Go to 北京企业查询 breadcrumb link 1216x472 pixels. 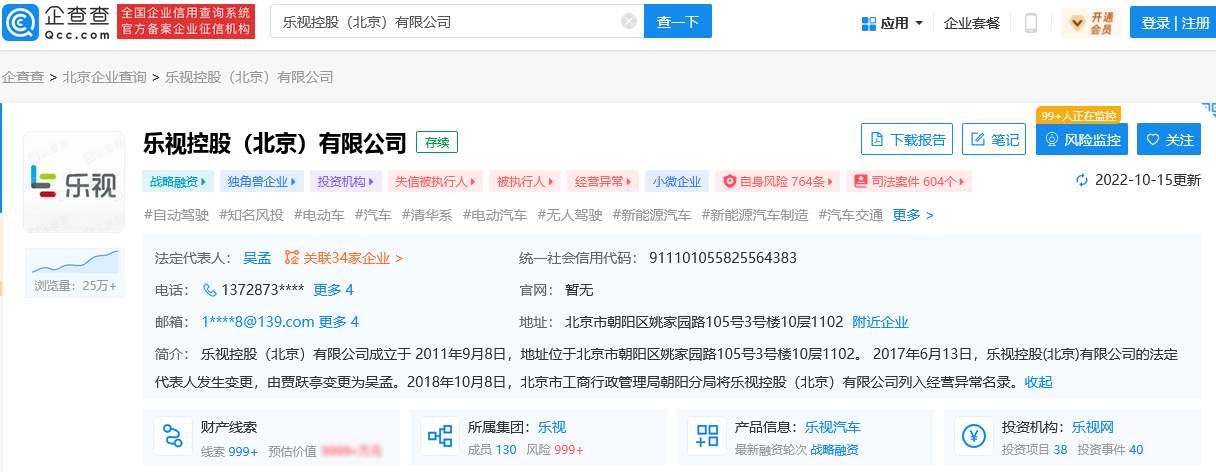coord(104,77)
